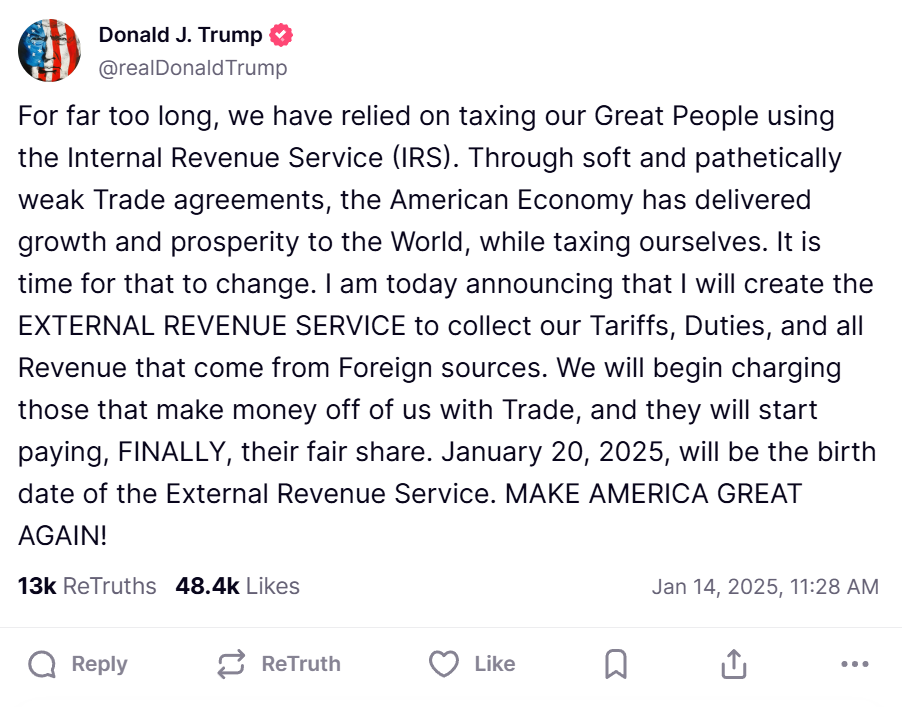
Task: Click the Like text label
Action: (x=495, y=664)
